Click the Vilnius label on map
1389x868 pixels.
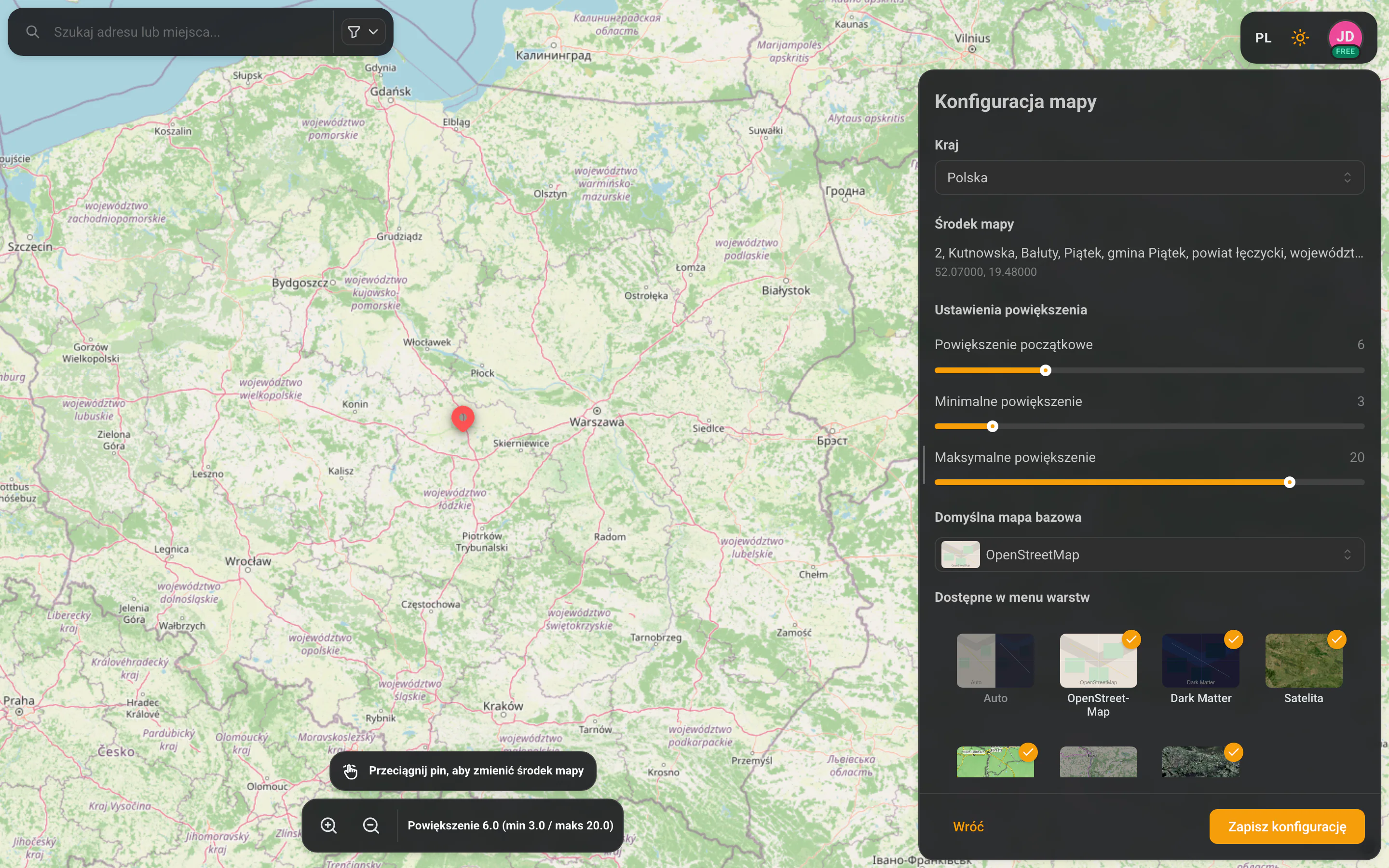[972, 39]
